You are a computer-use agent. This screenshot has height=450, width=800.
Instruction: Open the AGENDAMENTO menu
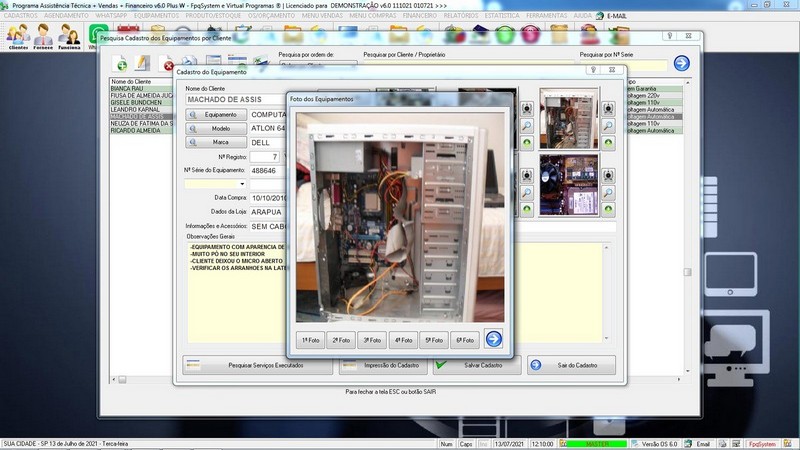66,16
